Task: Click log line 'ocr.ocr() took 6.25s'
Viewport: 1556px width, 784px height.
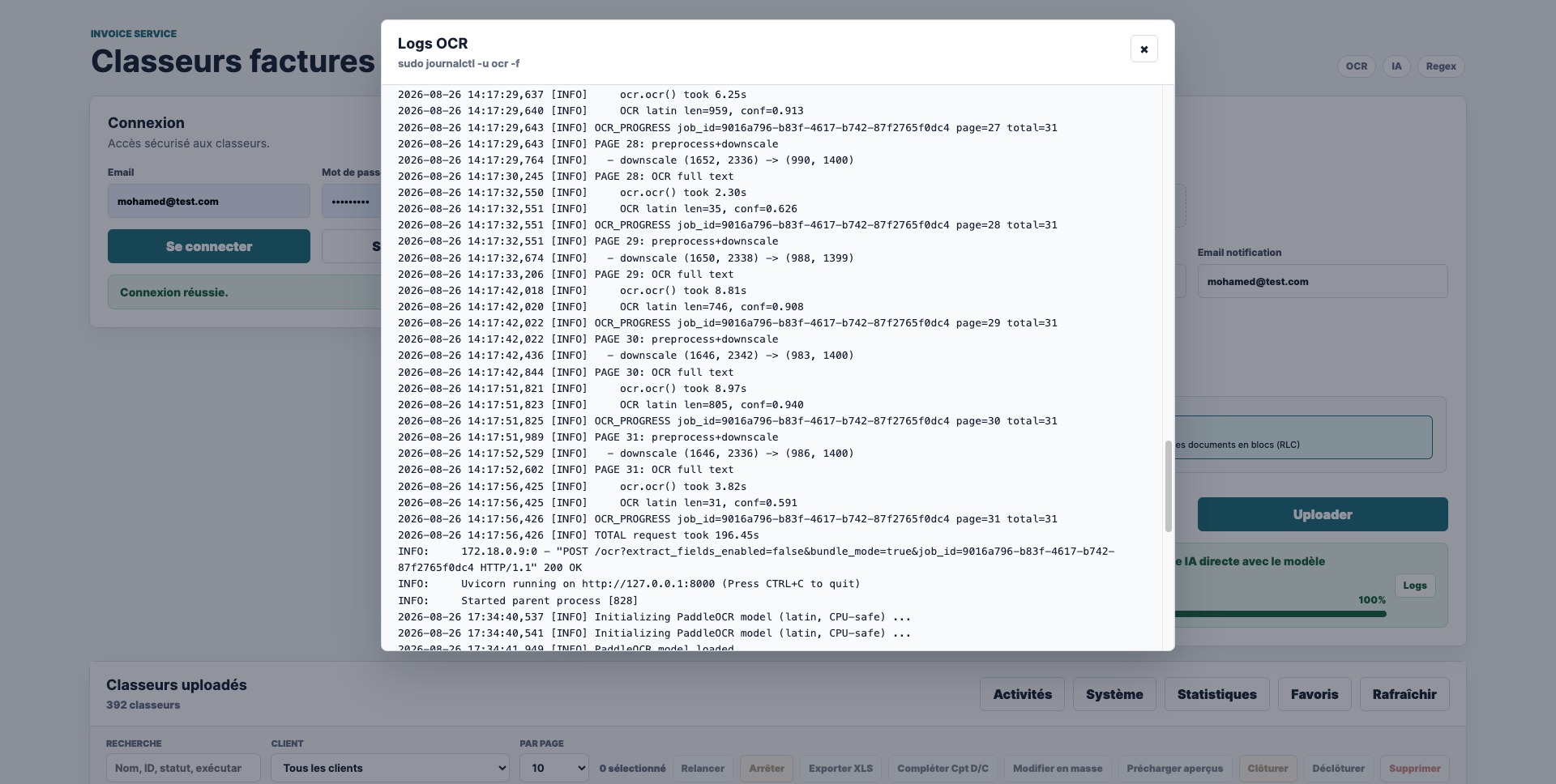Action: click(572, 95)
